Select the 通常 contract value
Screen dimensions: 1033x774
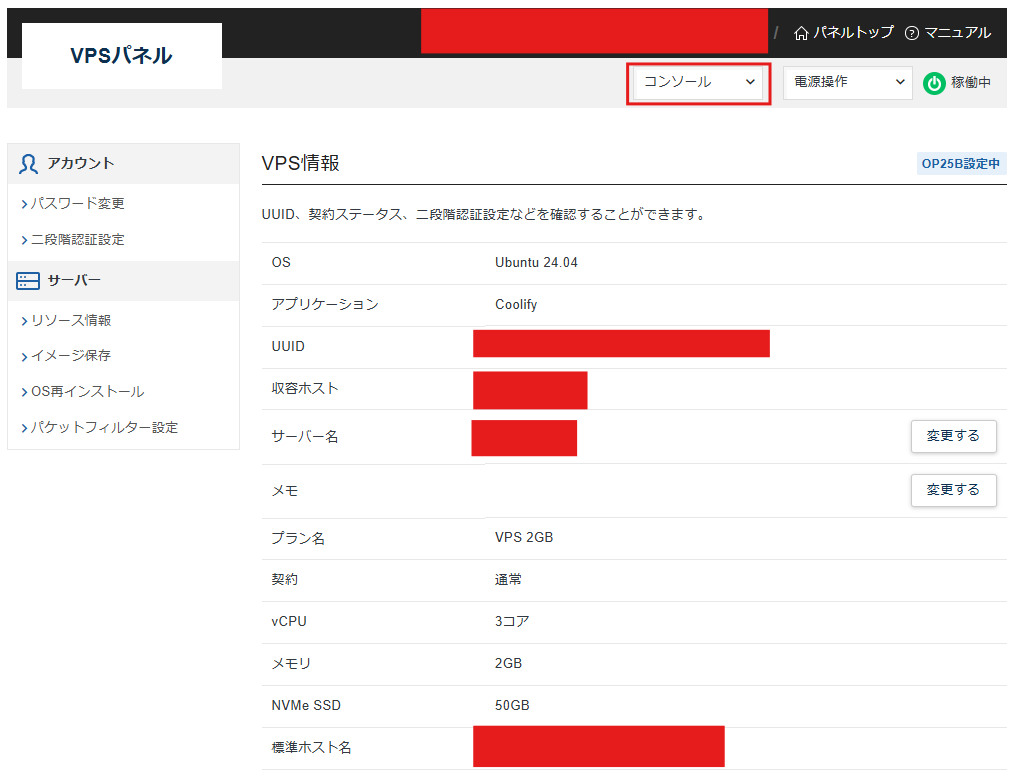tap(508, 580)
